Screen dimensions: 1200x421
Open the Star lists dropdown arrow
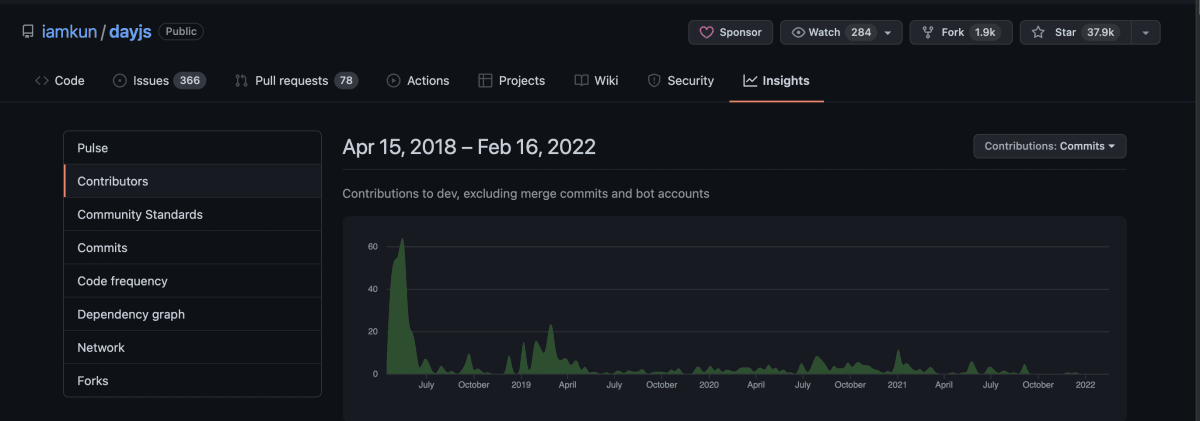pos(1145,32)
